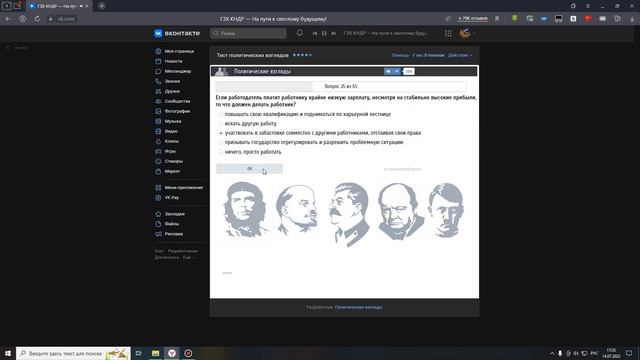The height and width of the screenshot is (360, 640).
Task: Open Yandex Browser on the taskbar
Action: click(x=172, y=353)
